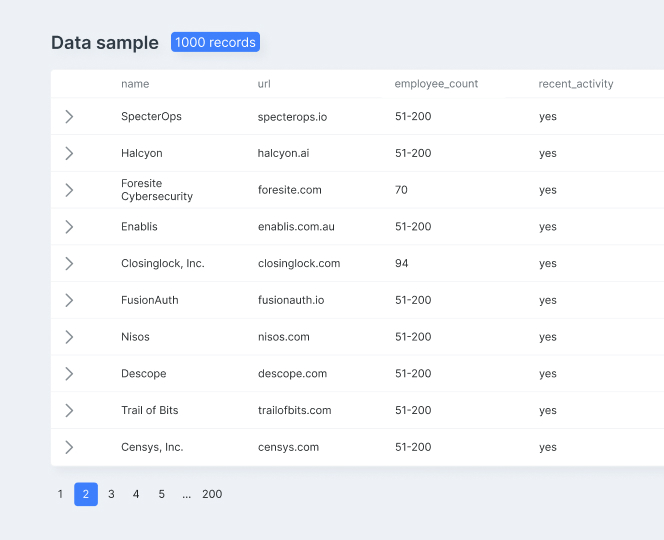
Task: Click the Nisos name cell
Action: (135, 337)
